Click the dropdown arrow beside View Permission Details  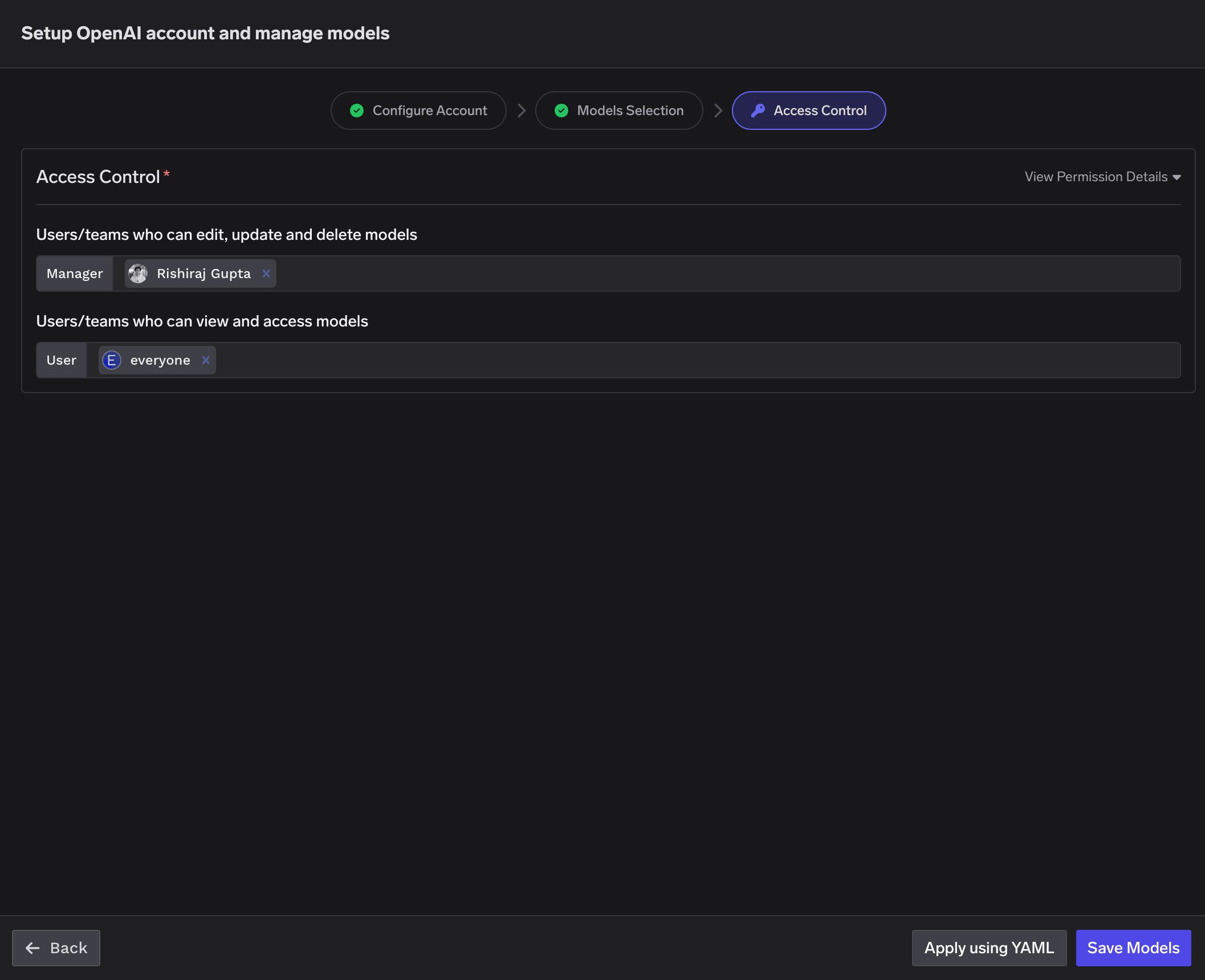[x=1176, y=177]
